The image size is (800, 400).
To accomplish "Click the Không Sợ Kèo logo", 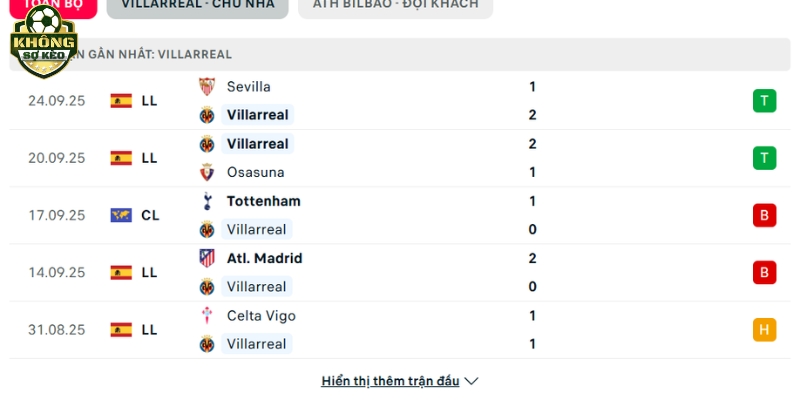I will [x=44, y=42].
